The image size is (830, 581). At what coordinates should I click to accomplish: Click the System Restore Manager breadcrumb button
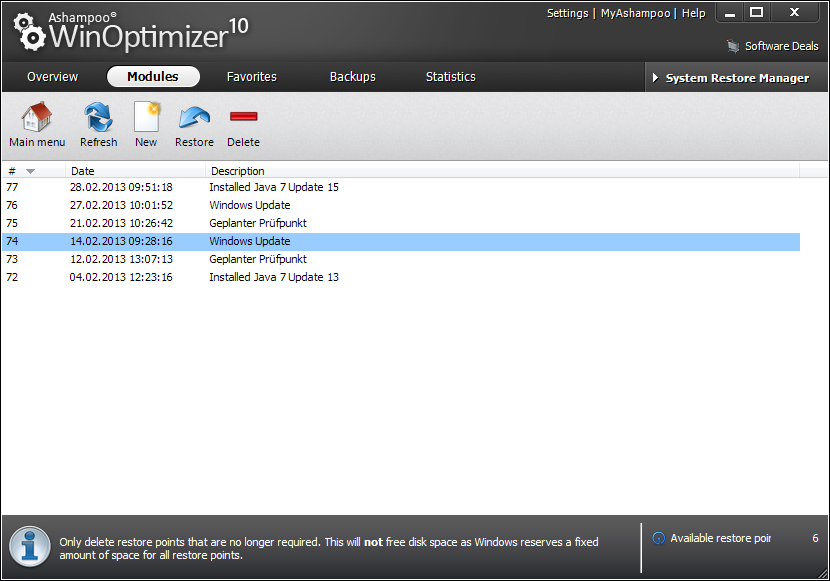[736, 78]
